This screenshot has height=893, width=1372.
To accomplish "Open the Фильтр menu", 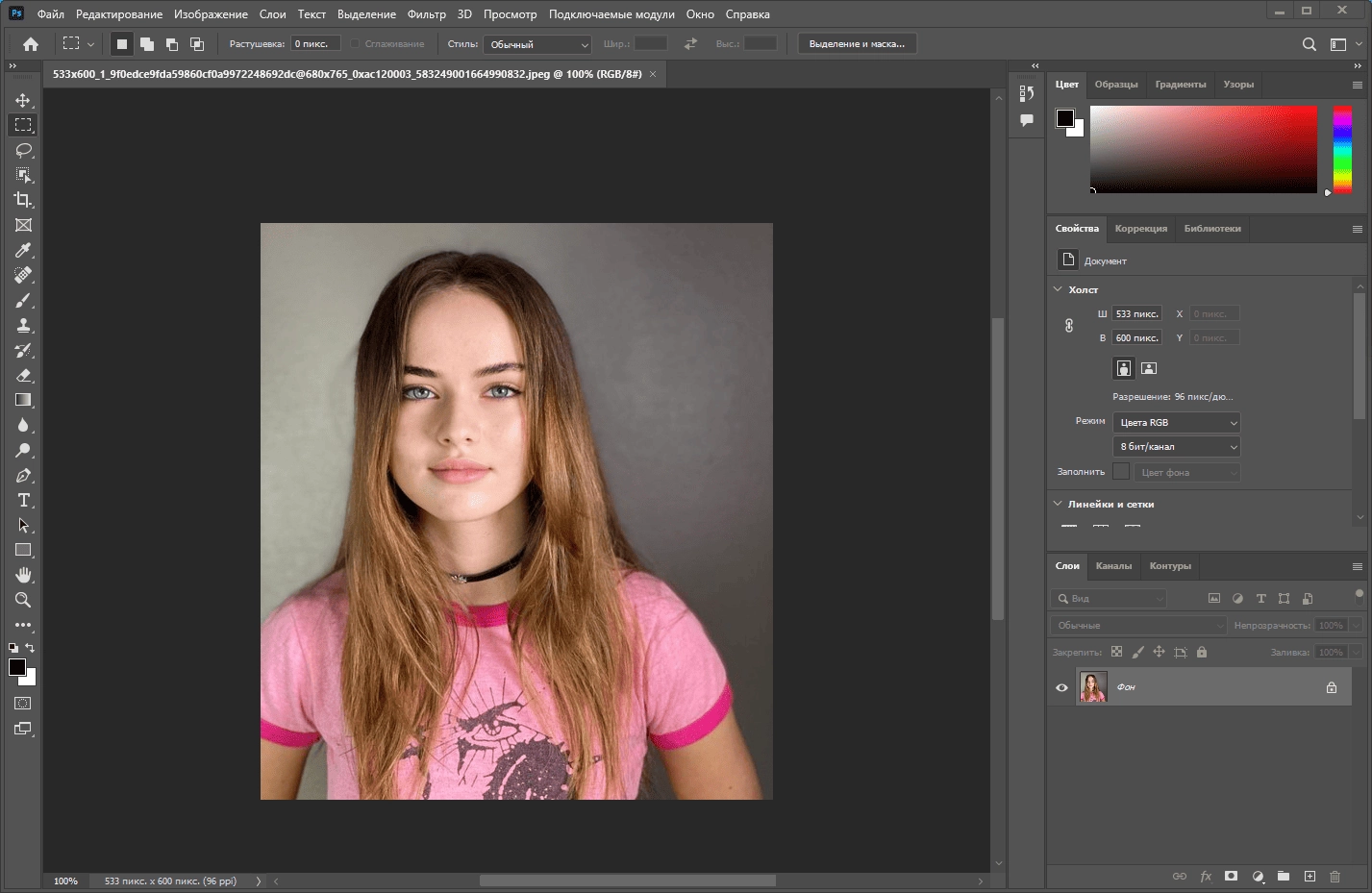I will coord(427,14).
